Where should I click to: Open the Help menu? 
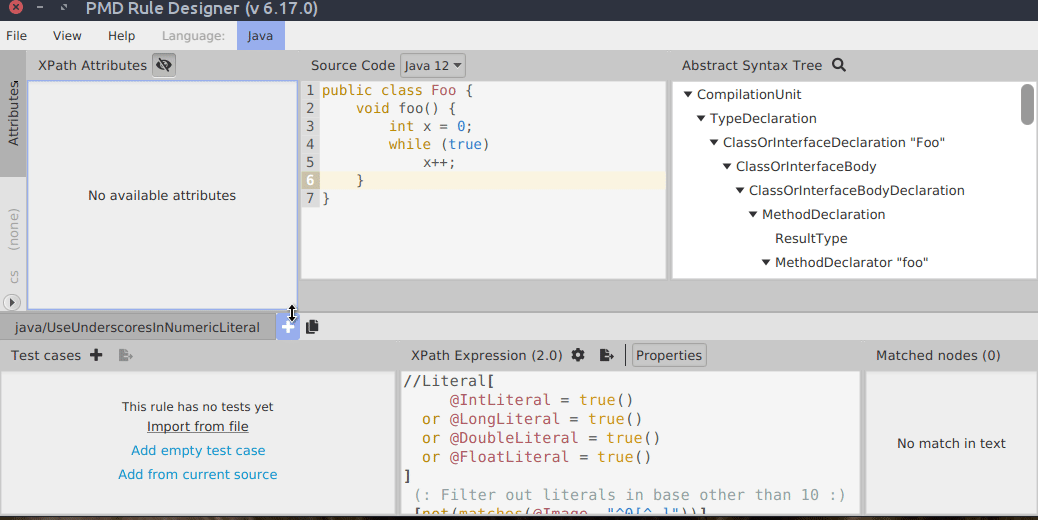tap(121, 36)
